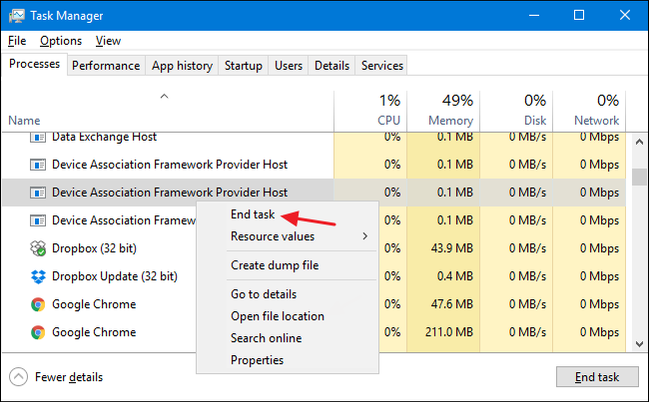Sort processes by the Memory column
This screenshot has width=649, height=402.
point(450,109)
